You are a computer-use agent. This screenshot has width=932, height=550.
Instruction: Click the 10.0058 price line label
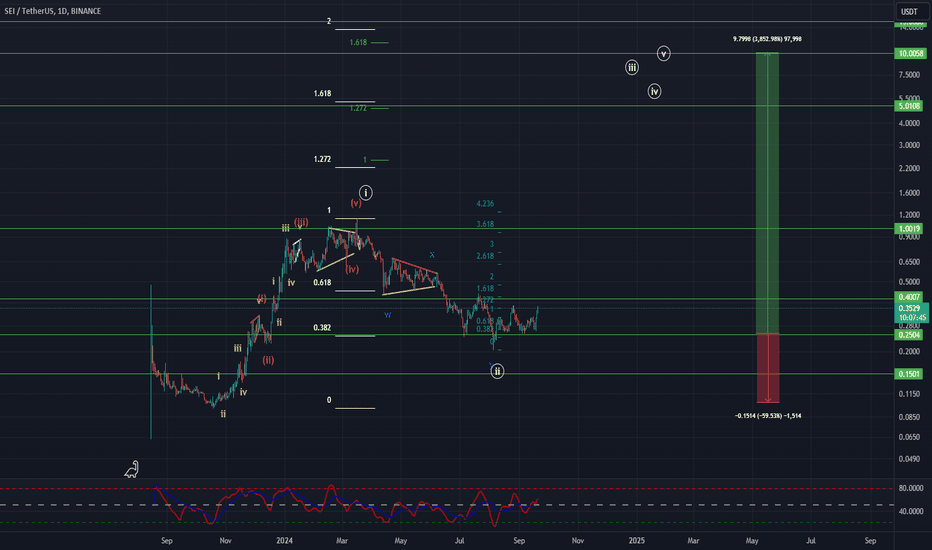click(911, 54)
